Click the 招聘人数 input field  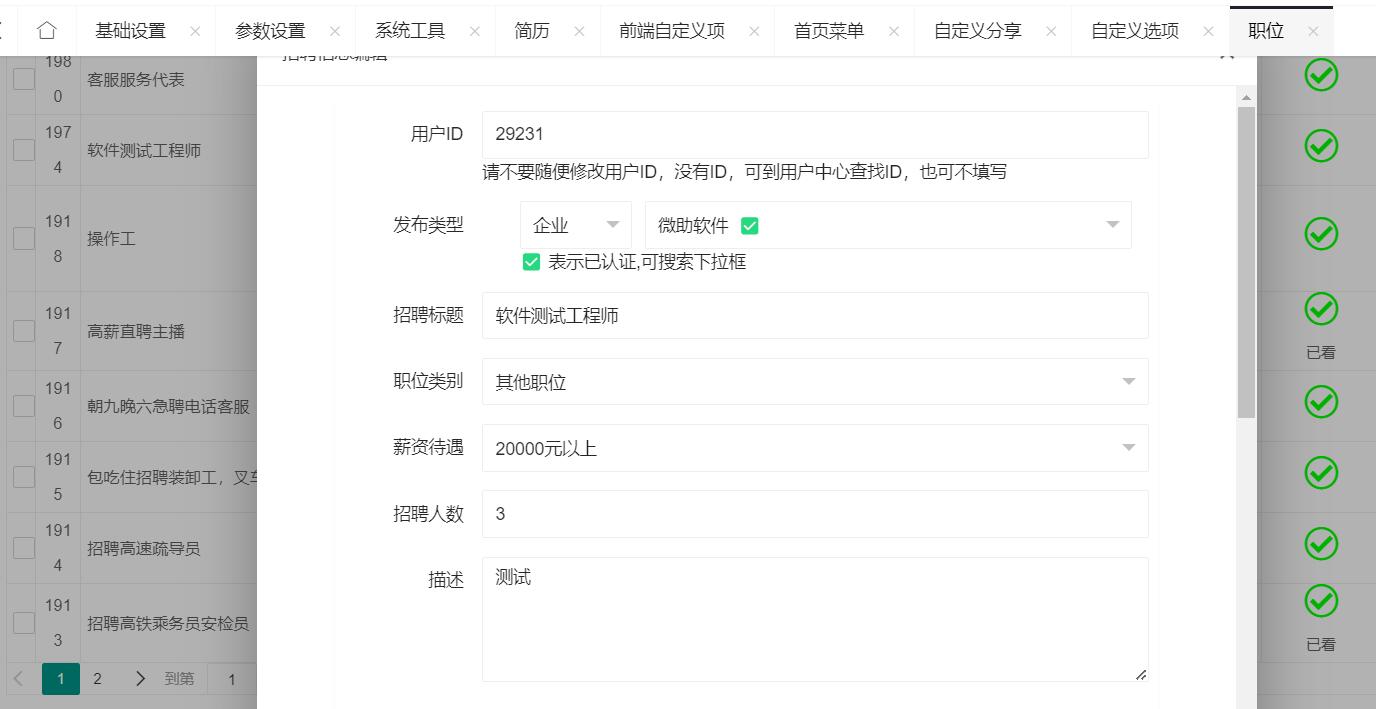(x=815, y=514)
